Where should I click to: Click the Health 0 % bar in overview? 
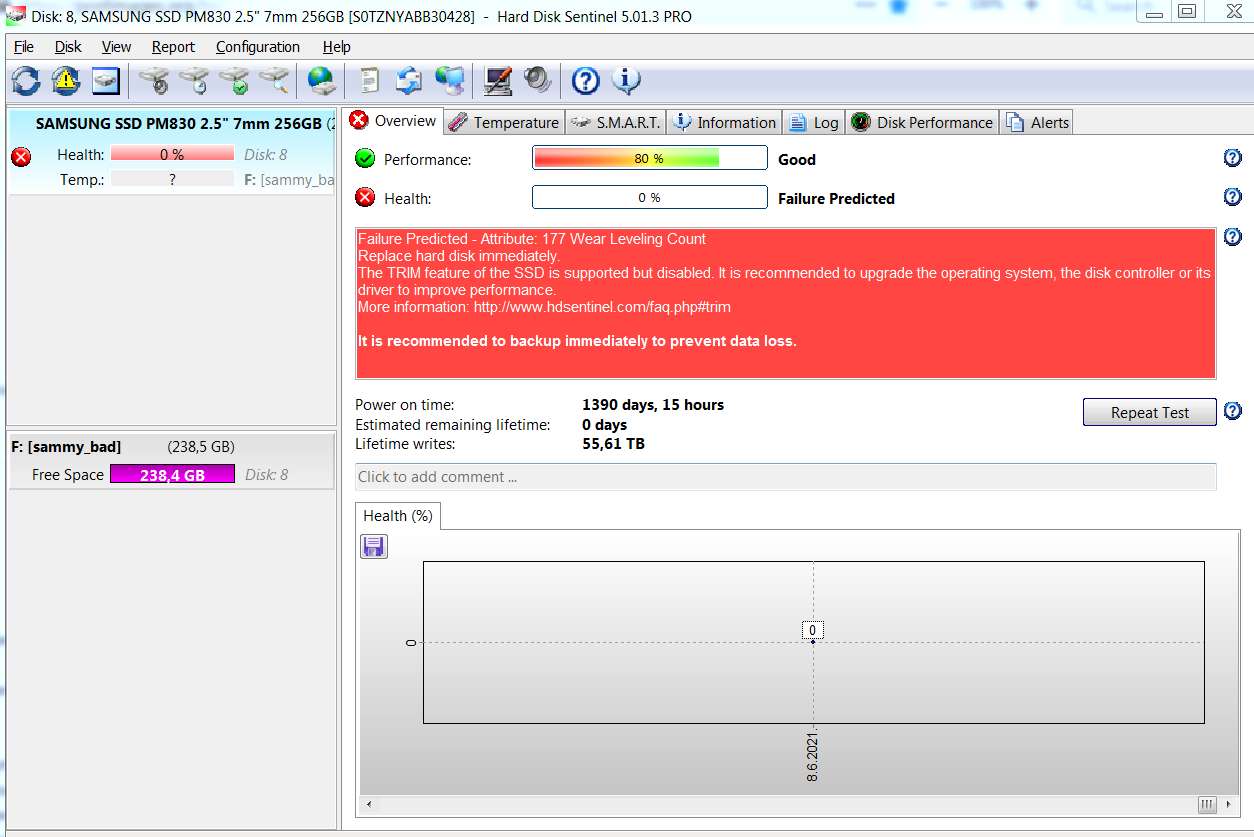click(649, 197)
